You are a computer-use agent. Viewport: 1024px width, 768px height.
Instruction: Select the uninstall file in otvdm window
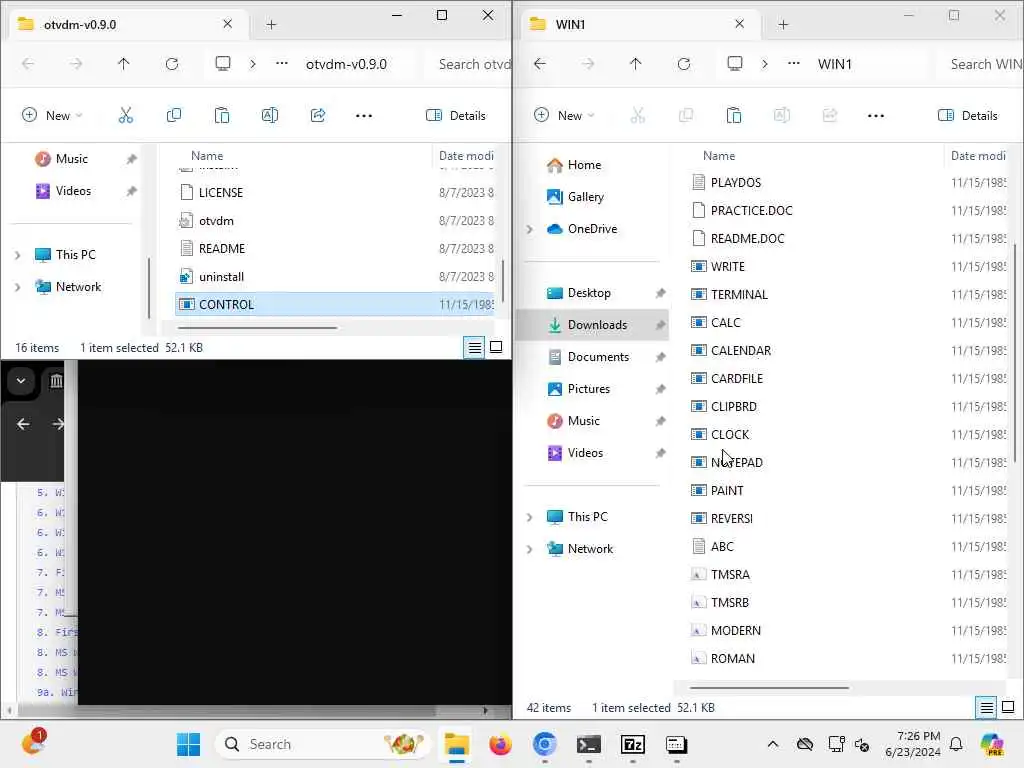coord(221,277)
